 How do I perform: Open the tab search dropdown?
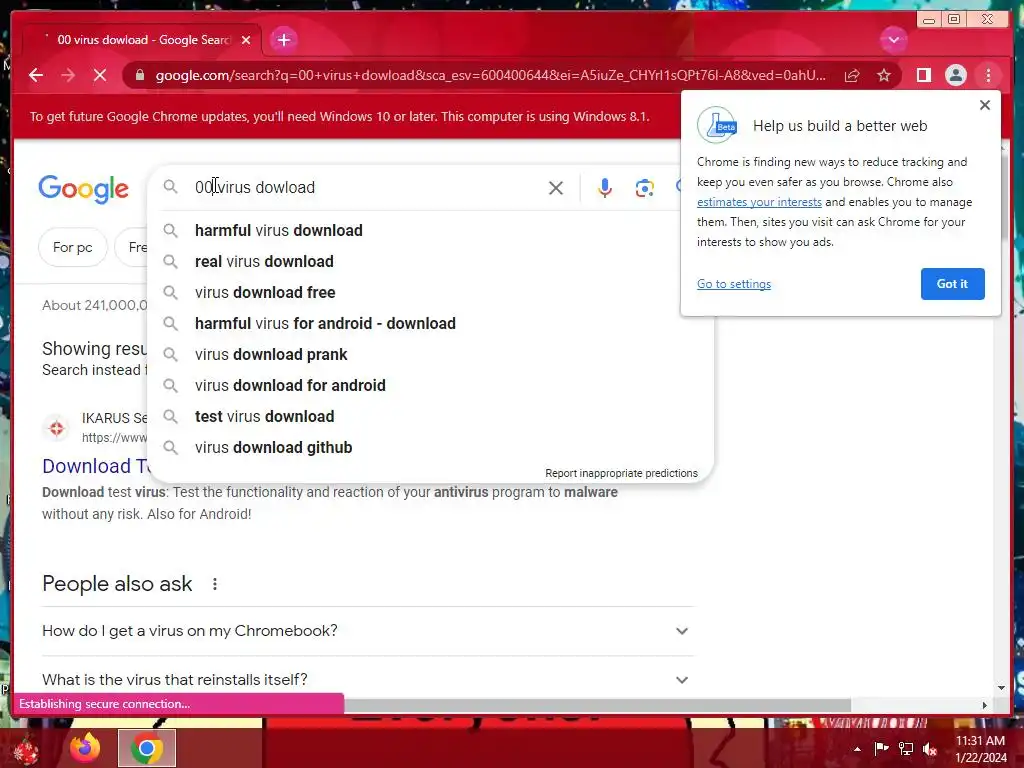click(893, 40)
